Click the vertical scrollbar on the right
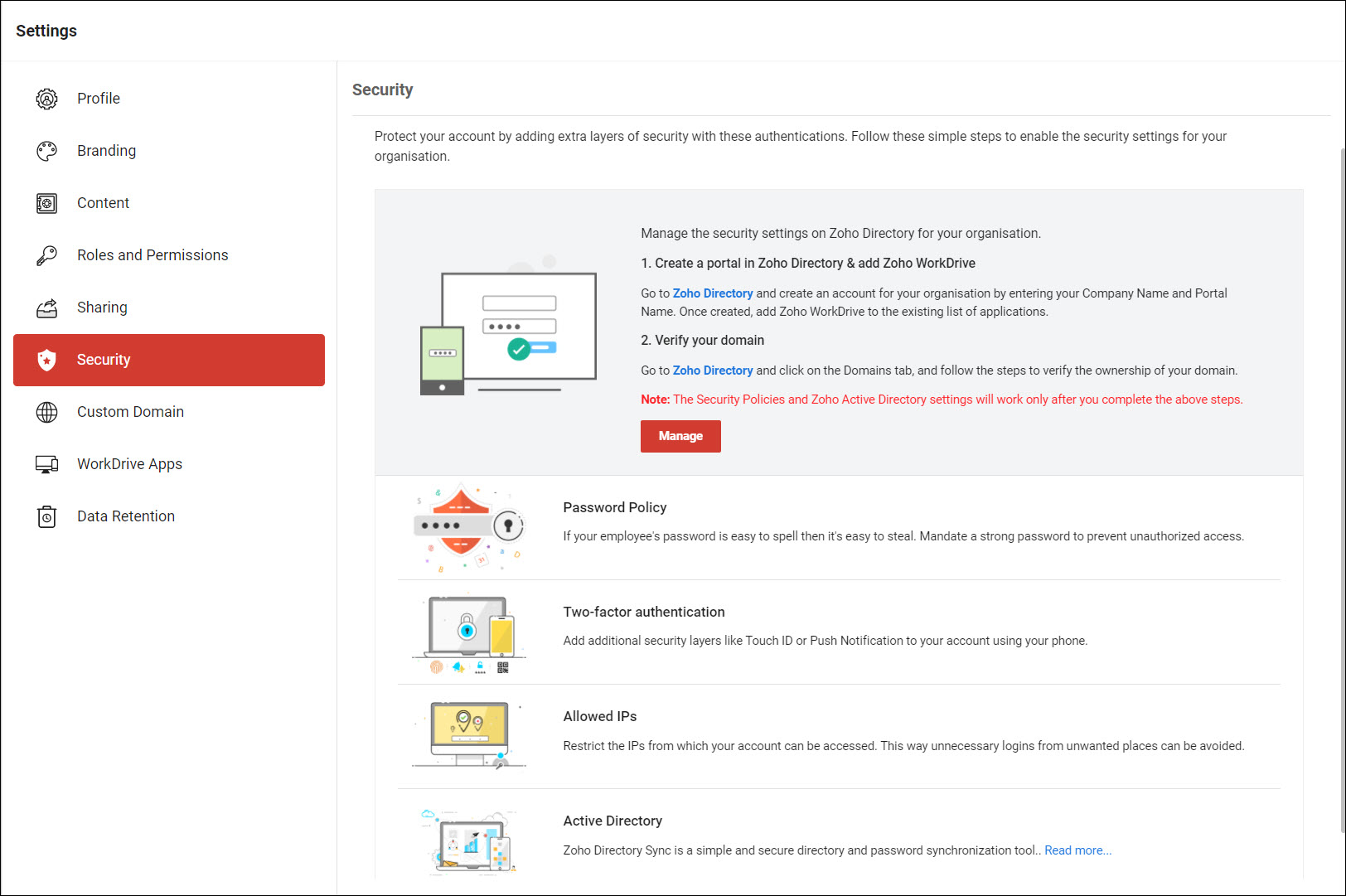 pyautogui.click(x=1342, y=489)
